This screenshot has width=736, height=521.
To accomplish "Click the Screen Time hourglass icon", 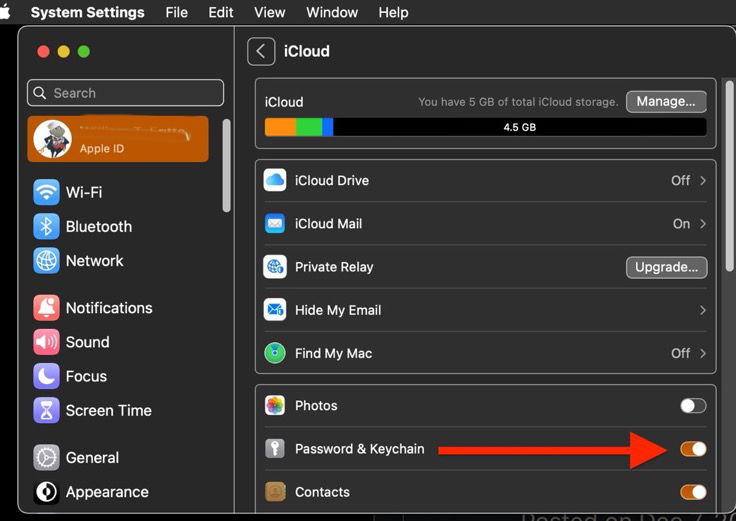I will (46, 410).
